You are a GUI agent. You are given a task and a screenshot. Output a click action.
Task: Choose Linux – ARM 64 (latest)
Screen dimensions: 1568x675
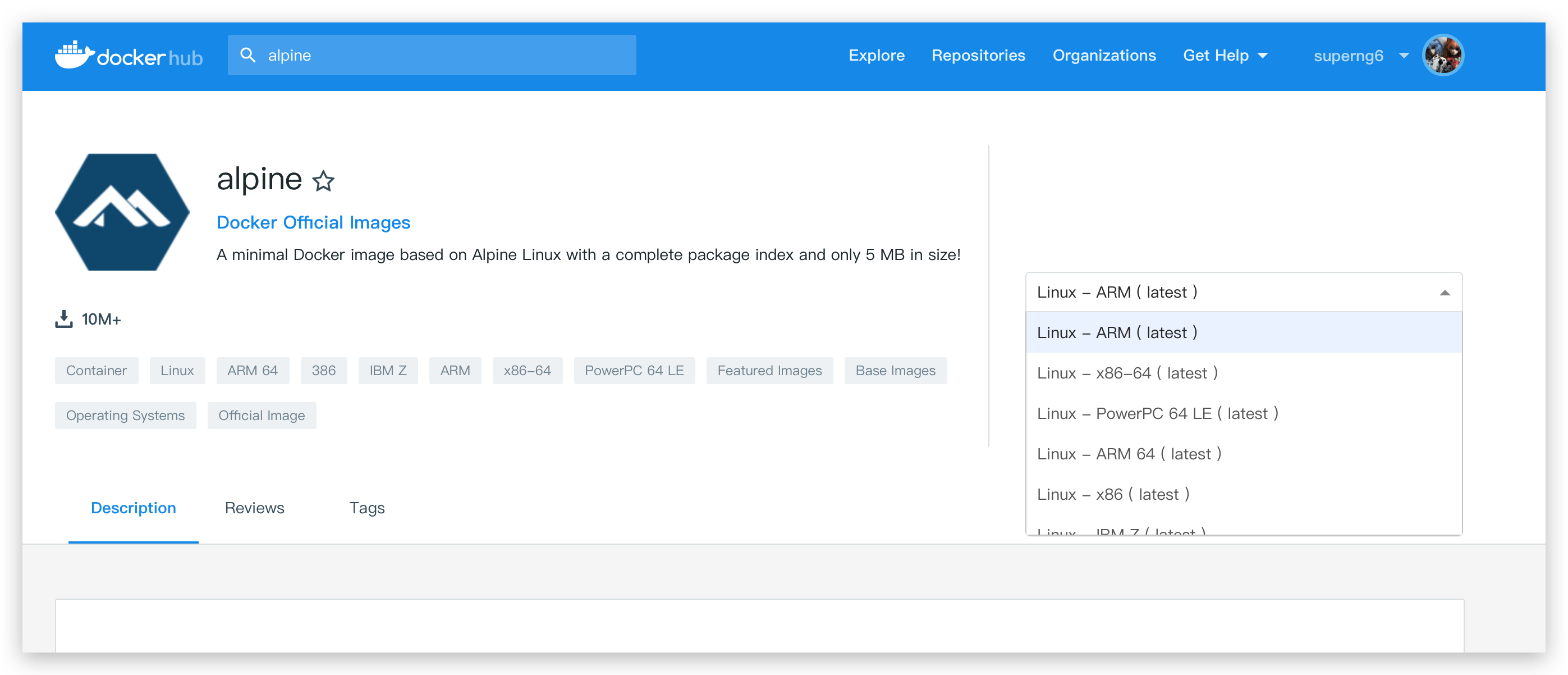click(x=1244, y=454)
